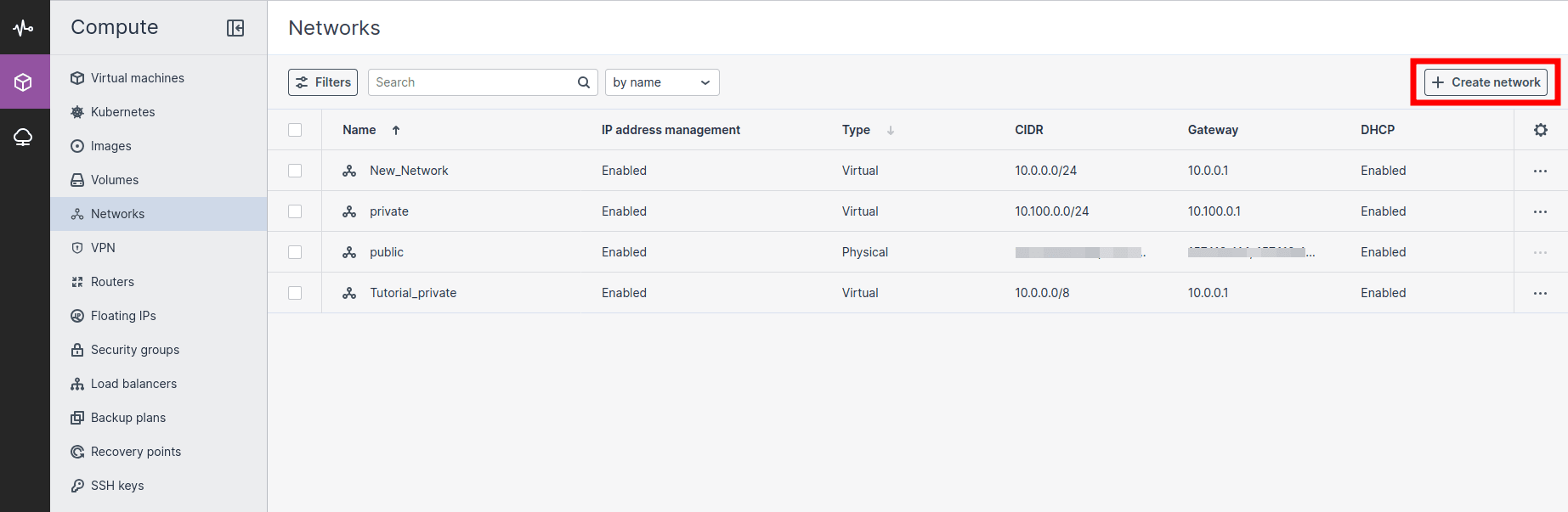Check the Tutorial_private row checkbox

[x=295, y=293]
